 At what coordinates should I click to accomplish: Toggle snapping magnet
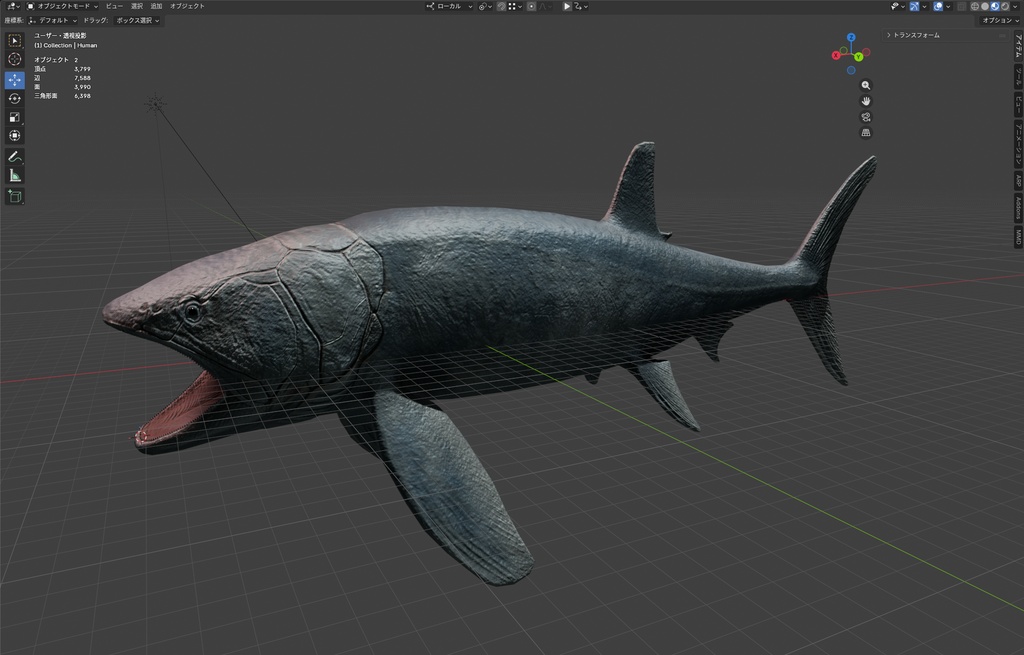point(501,7)
